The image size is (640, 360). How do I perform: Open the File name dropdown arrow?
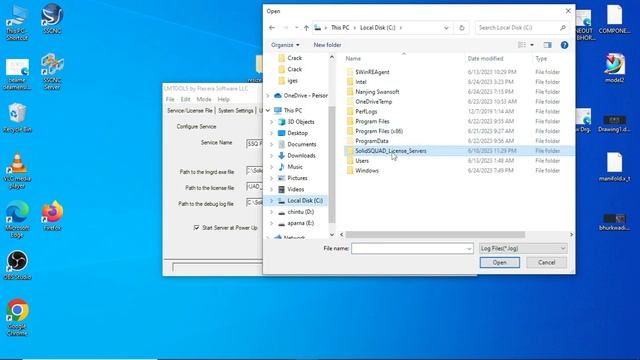469,249
